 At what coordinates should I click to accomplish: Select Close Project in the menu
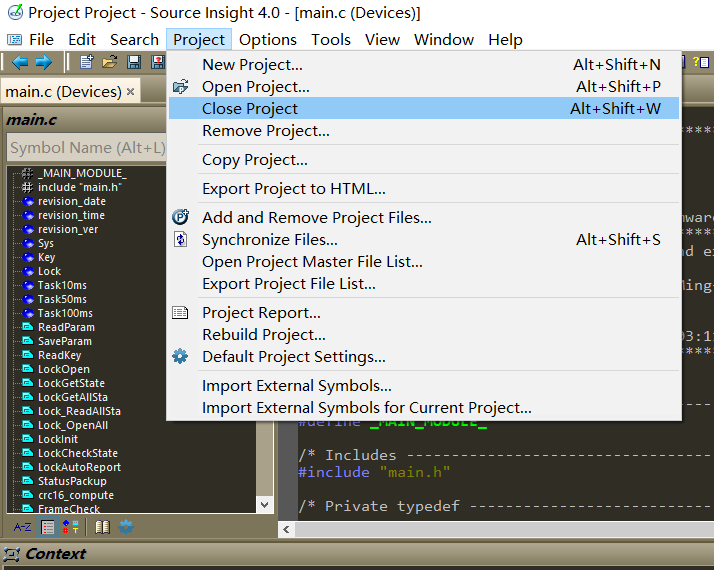point(424,108)
